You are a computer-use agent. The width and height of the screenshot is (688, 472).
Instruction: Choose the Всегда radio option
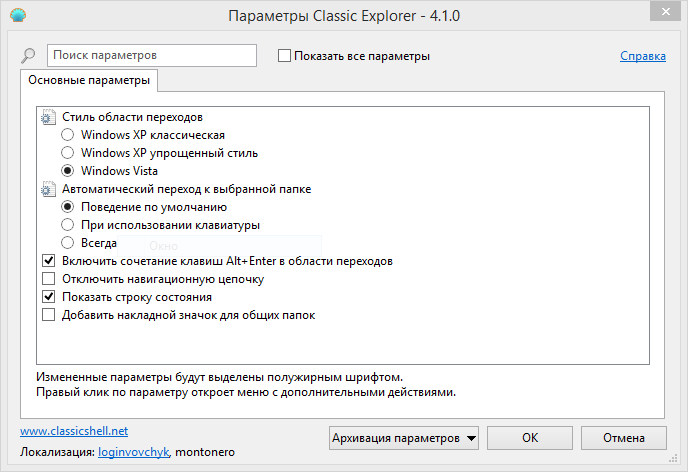coord(68,243)
